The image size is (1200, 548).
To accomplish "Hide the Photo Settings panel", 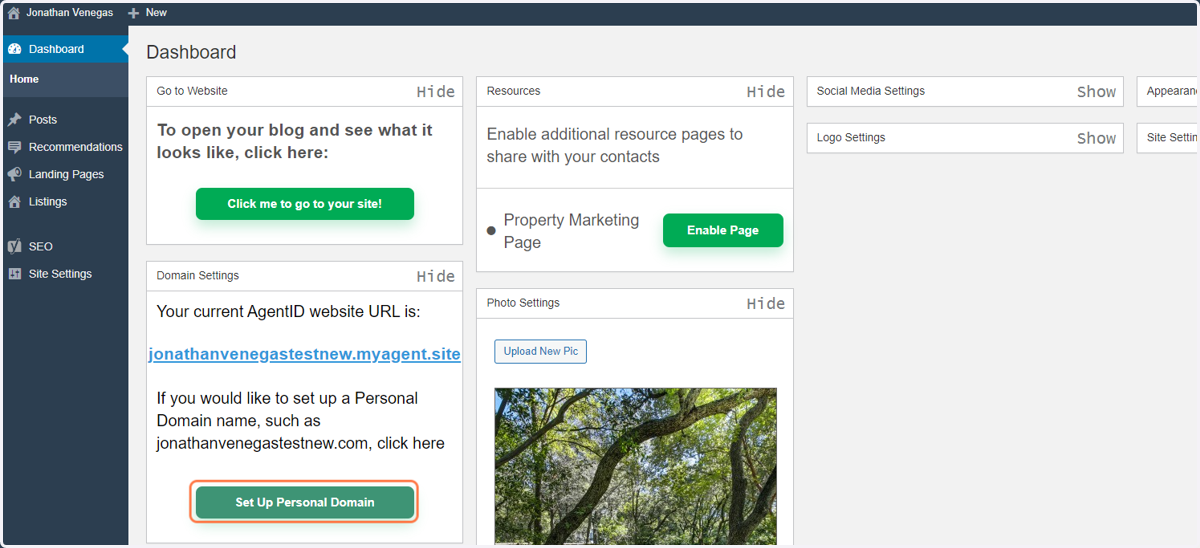I will point(766,304).
